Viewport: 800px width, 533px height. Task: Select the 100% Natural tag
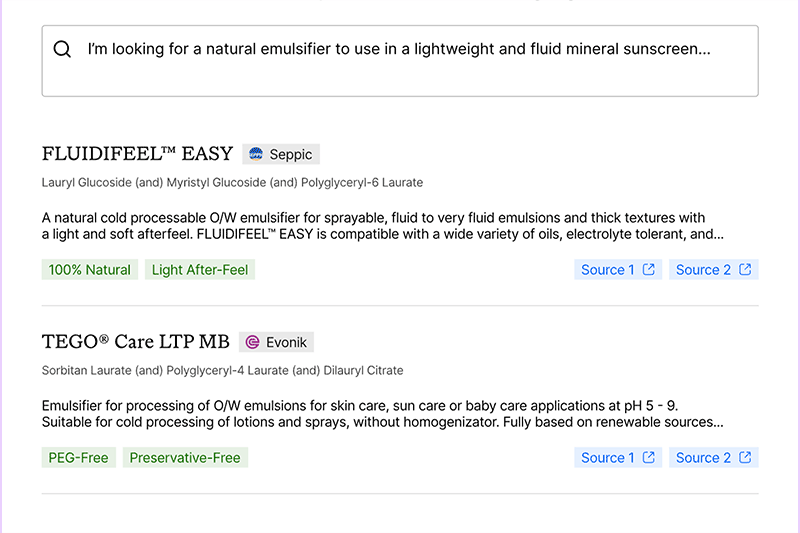[90, 269]
